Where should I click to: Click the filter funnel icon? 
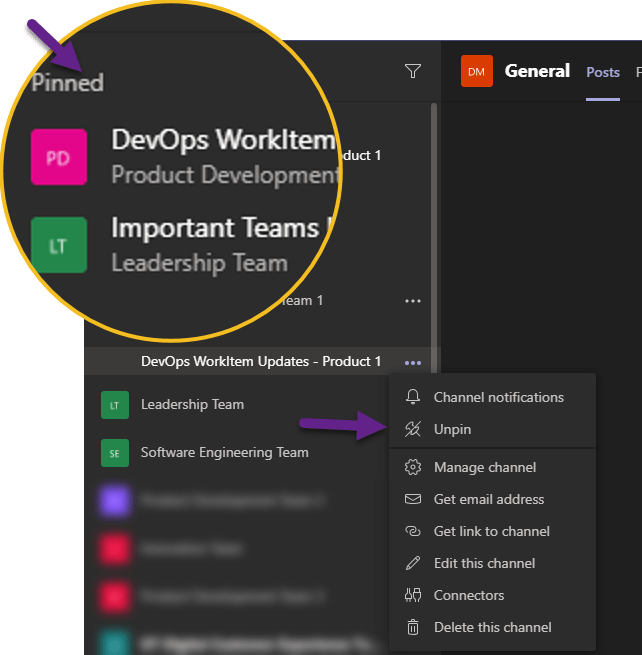click(412, 71)
